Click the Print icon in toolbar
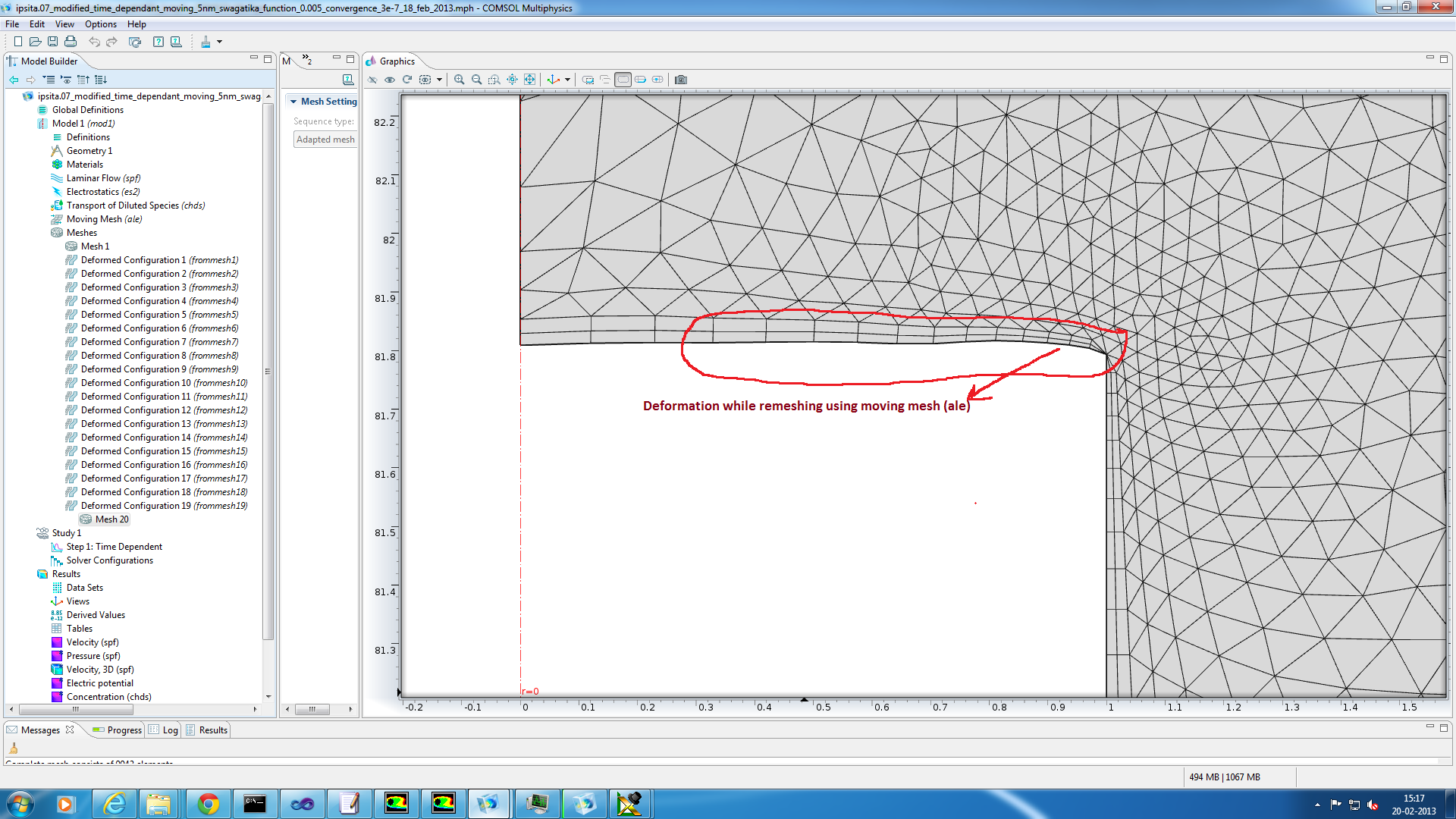Screen dimensions: 1456x819 71,42
